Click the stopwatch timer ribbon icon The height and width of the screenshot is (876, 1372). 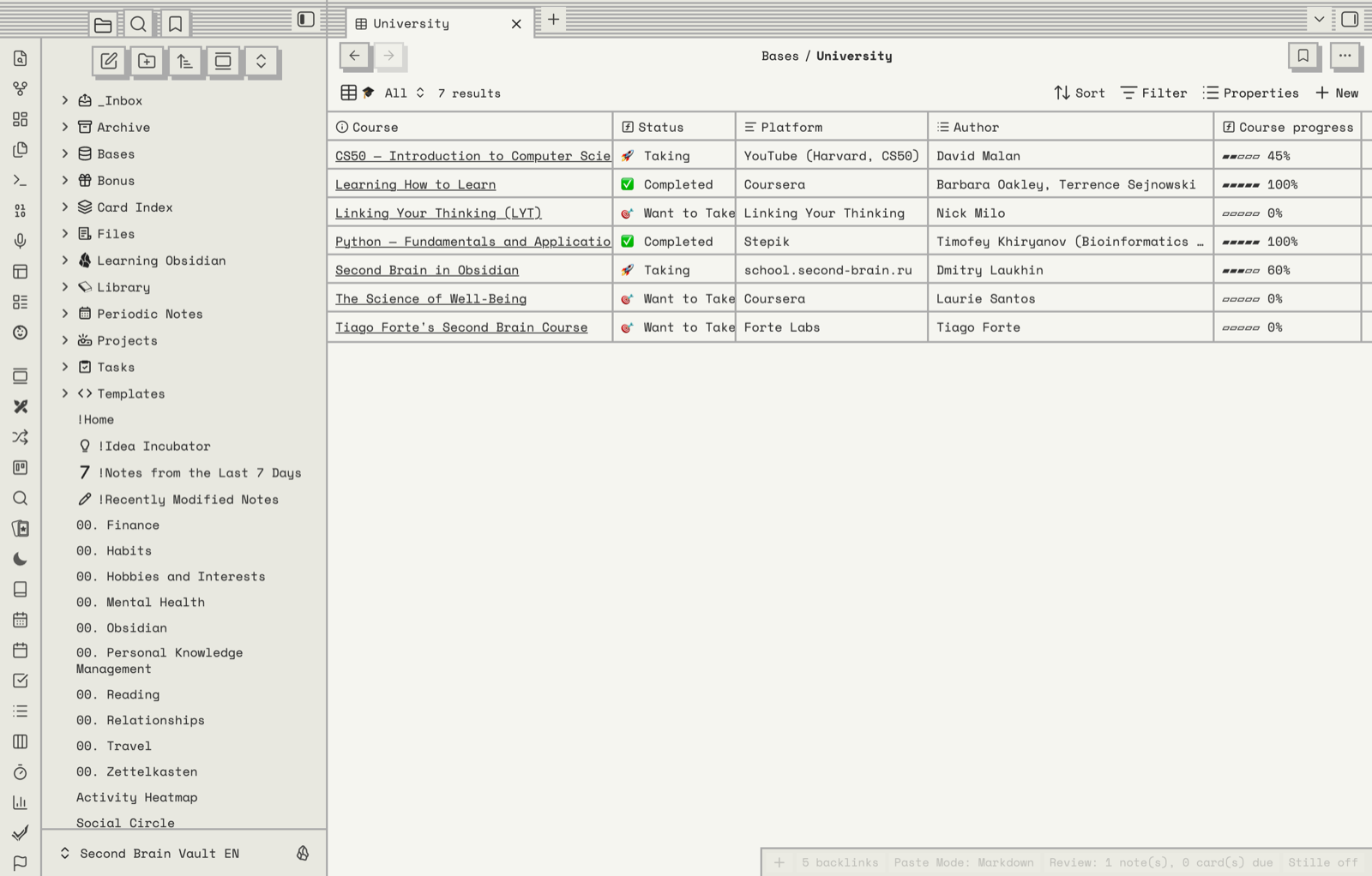21,772
